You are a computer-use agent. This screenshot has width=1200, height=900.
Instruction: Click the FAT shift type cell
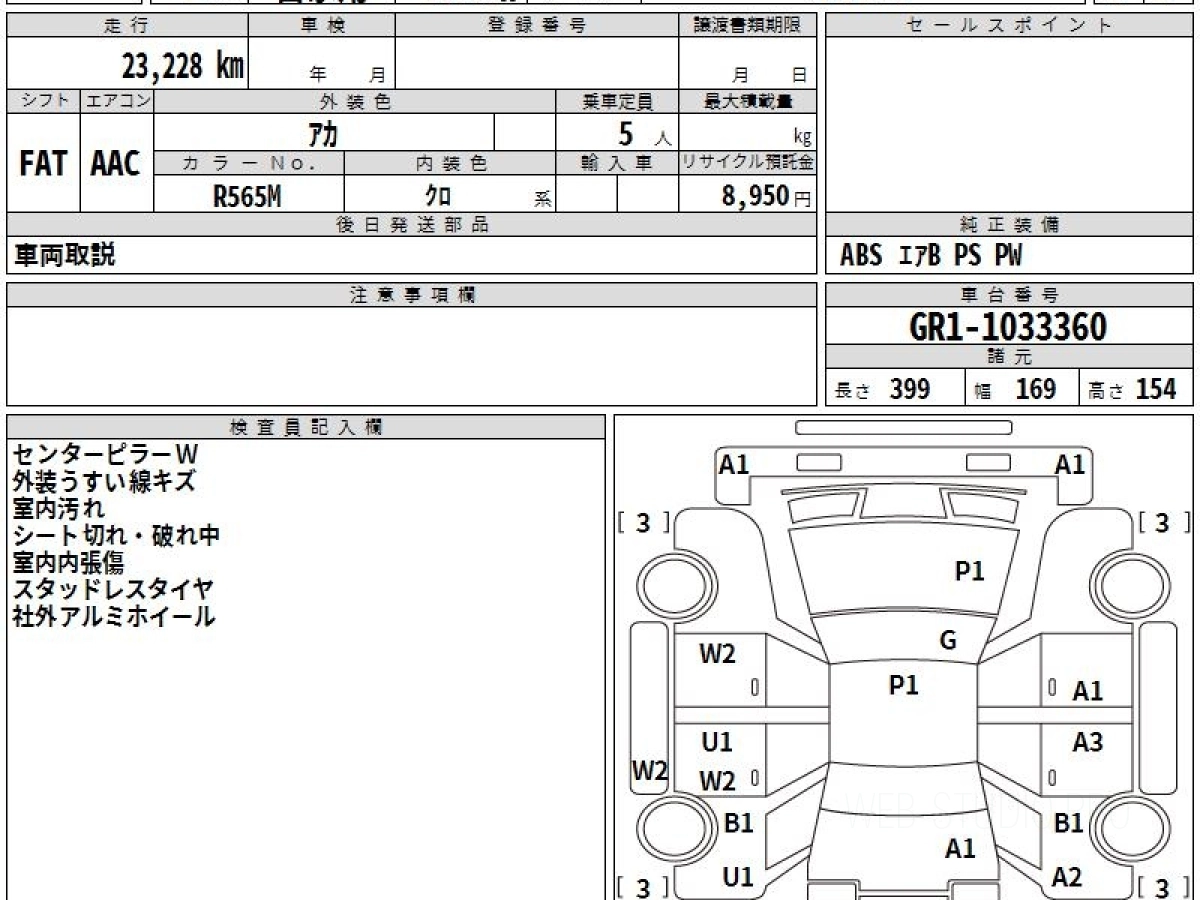(x=43, y=164)
